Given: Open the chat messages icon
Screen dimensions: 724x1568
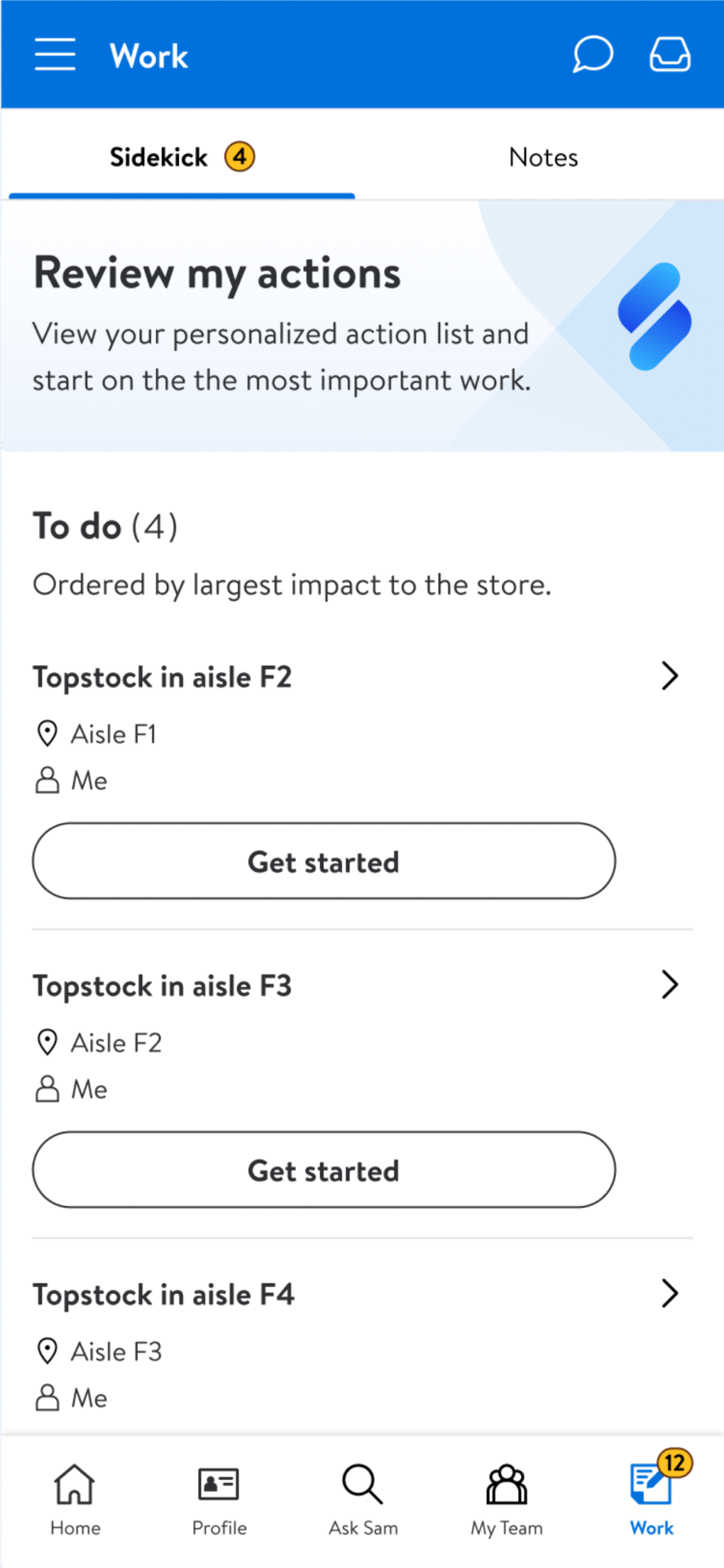Looking at the screenshot, I should pyautogui.click(x=592, y=54).
